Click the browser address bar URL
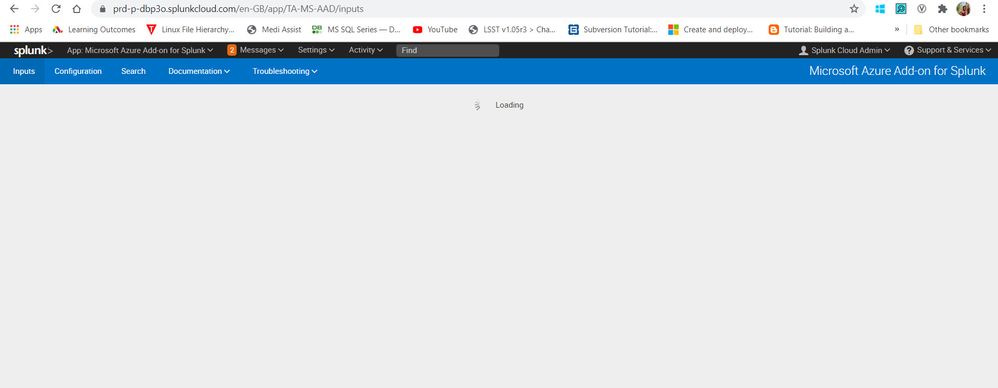998x388 pixels. tap(238, 10)
